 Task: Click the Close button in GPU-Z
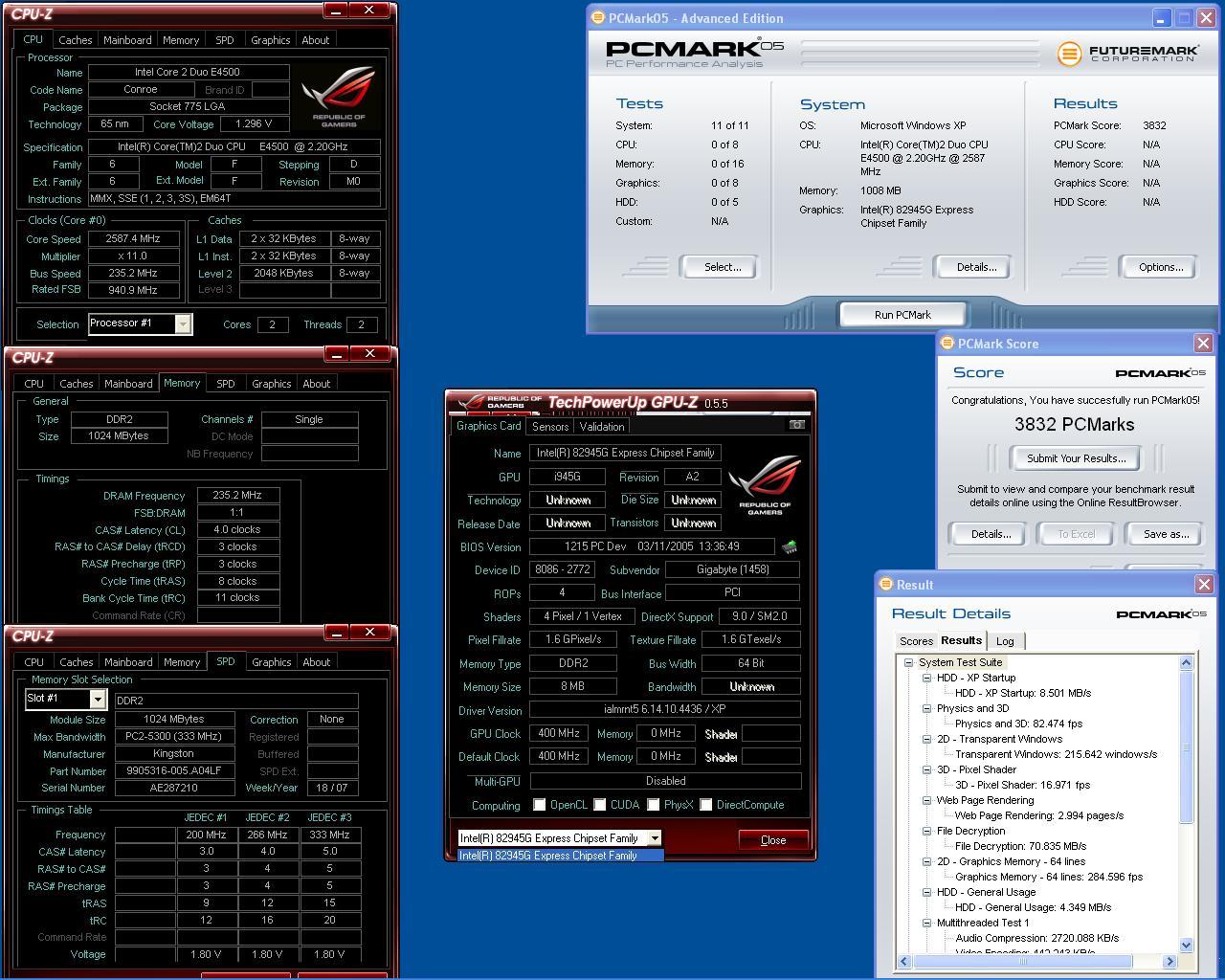tap(773, 840)
